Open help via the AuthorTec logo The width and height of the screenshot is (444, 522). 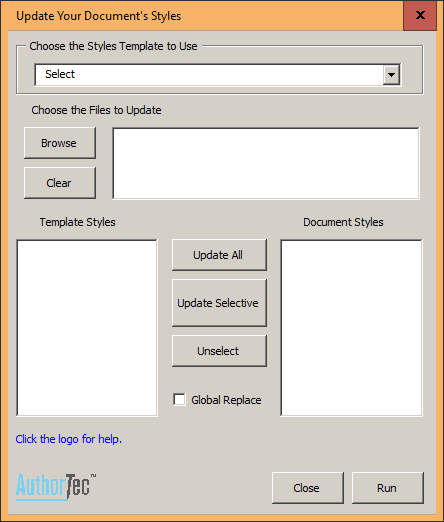coord(55,487)
